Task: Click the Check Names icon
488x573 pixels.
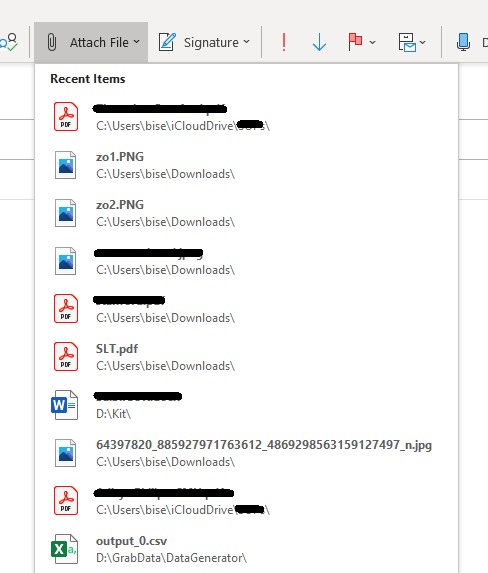Action: tap(9, 42)
